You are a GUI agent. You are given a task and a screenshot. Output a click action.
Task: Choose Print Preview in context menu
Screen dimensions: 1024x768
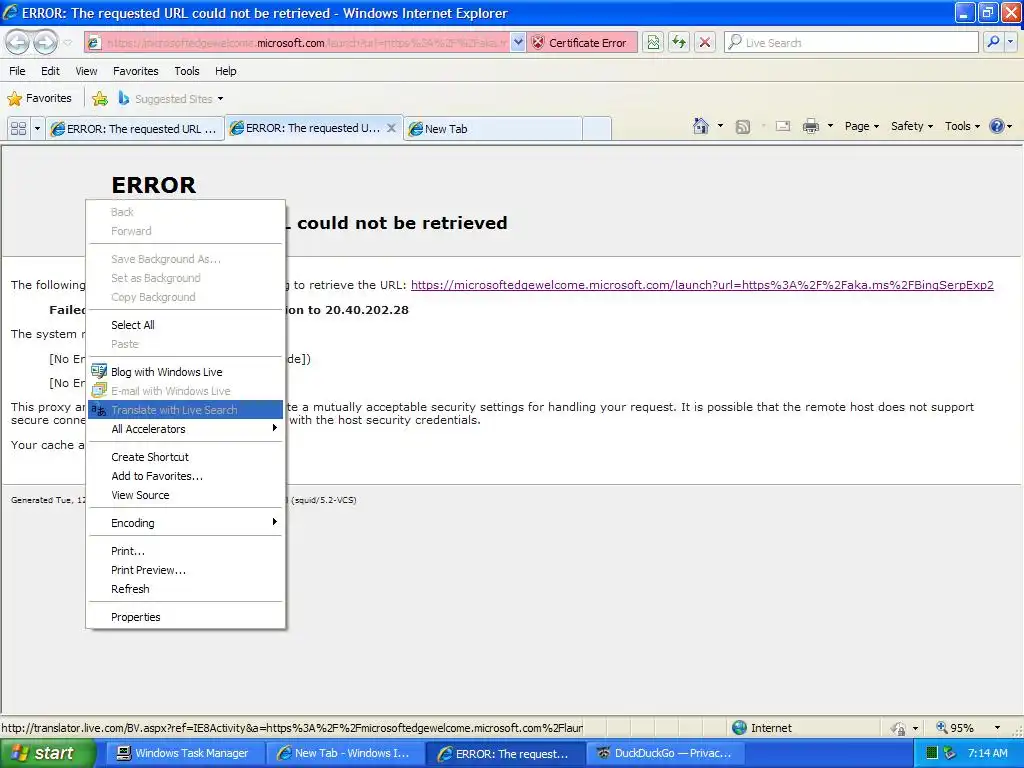(x=185, y=569)
